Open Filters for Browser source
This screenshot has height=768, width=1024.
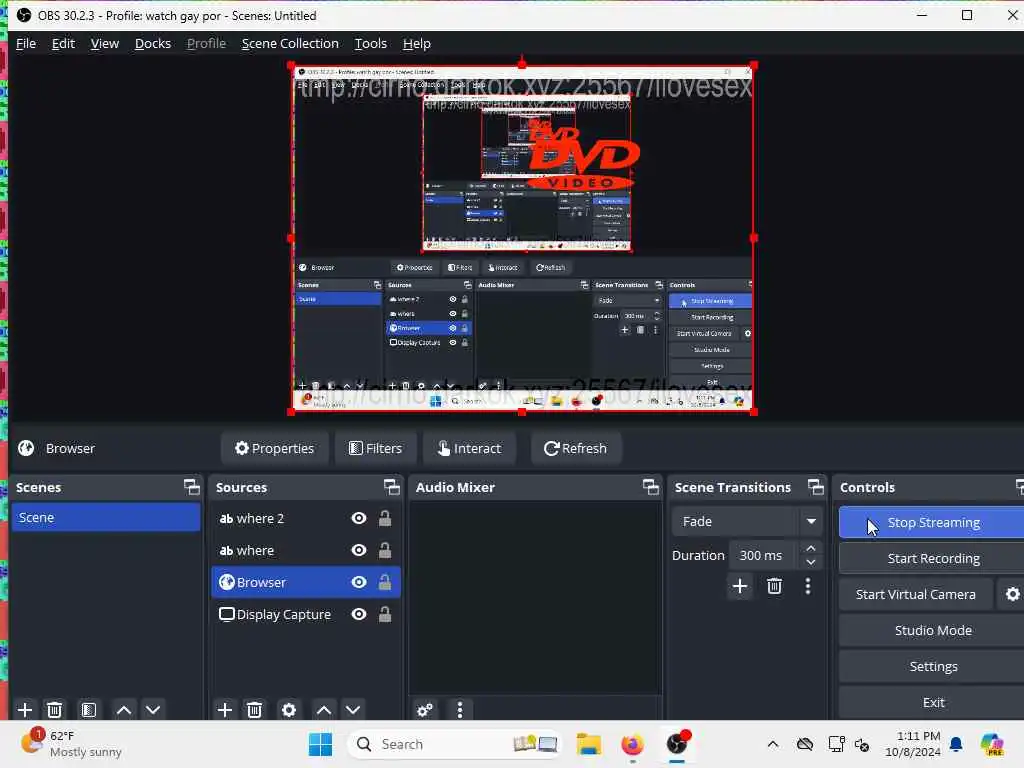(x=376, y=448)
